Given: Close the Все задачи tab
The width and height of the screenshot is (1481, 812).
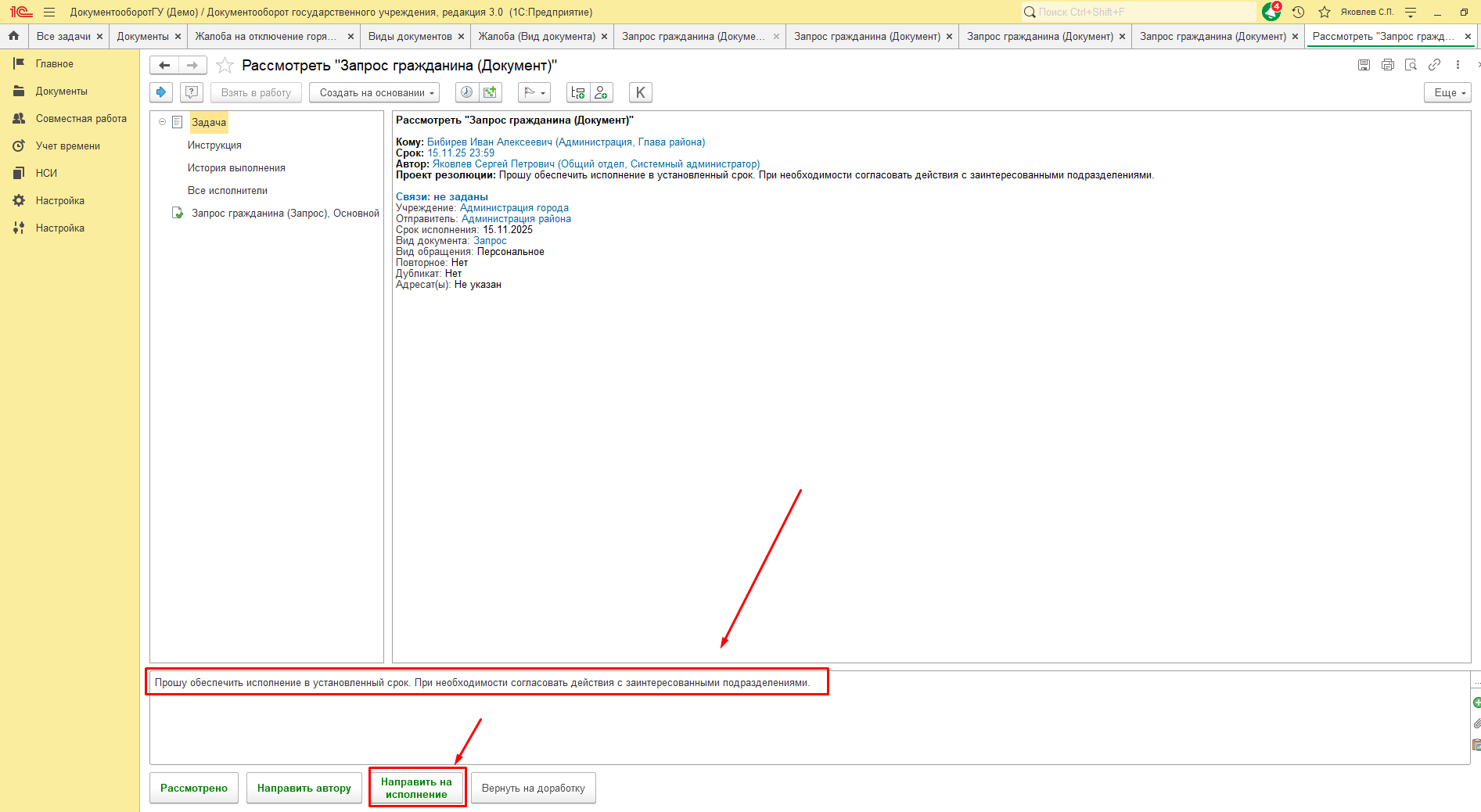Looking at the screenshot, I should click(99, 36).
